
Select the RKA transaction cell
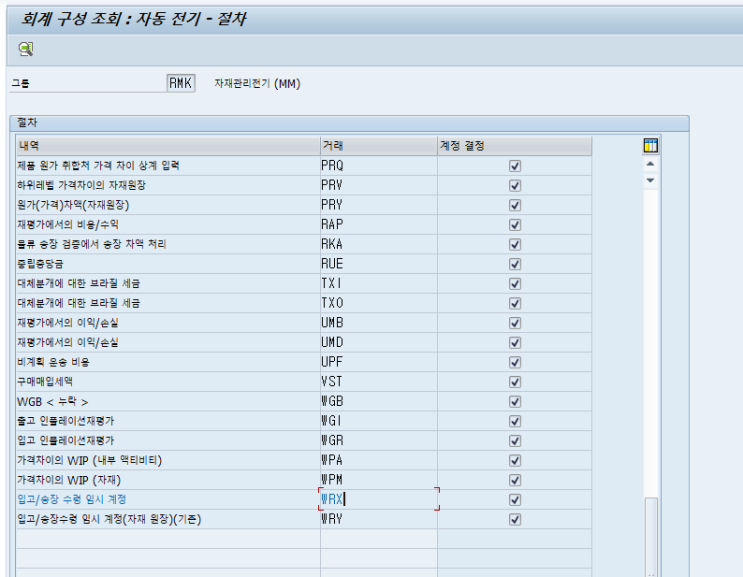379,244
